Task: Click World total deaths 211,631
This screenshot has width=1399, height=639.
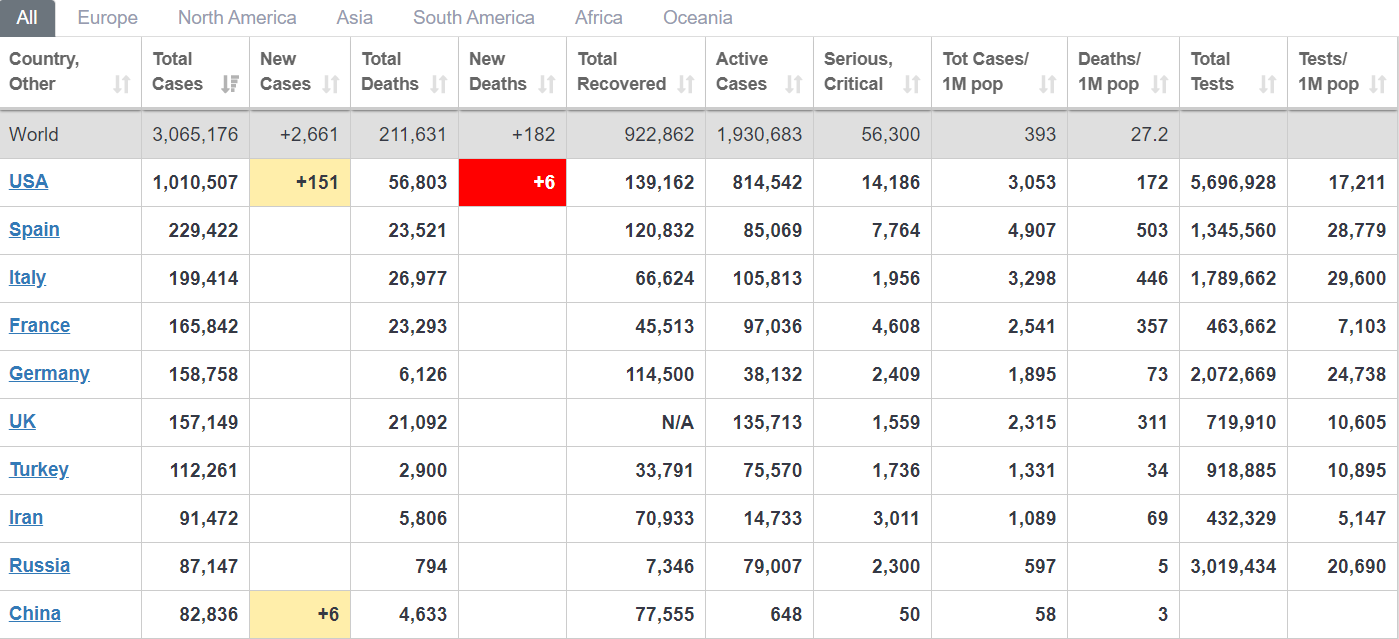Action: point(413,134)
